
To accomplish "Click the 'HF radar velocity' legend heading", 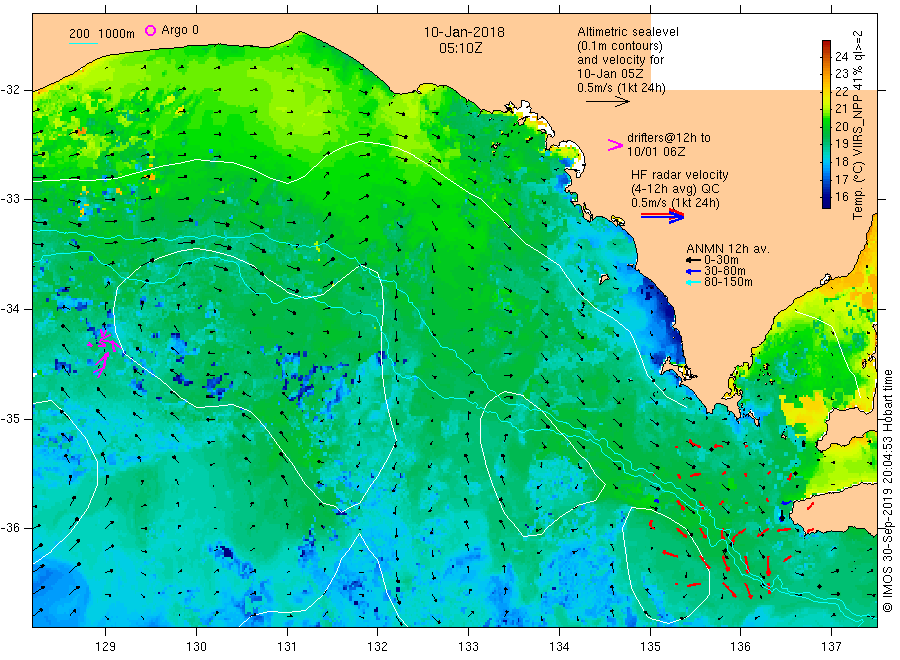I will 680,174.
